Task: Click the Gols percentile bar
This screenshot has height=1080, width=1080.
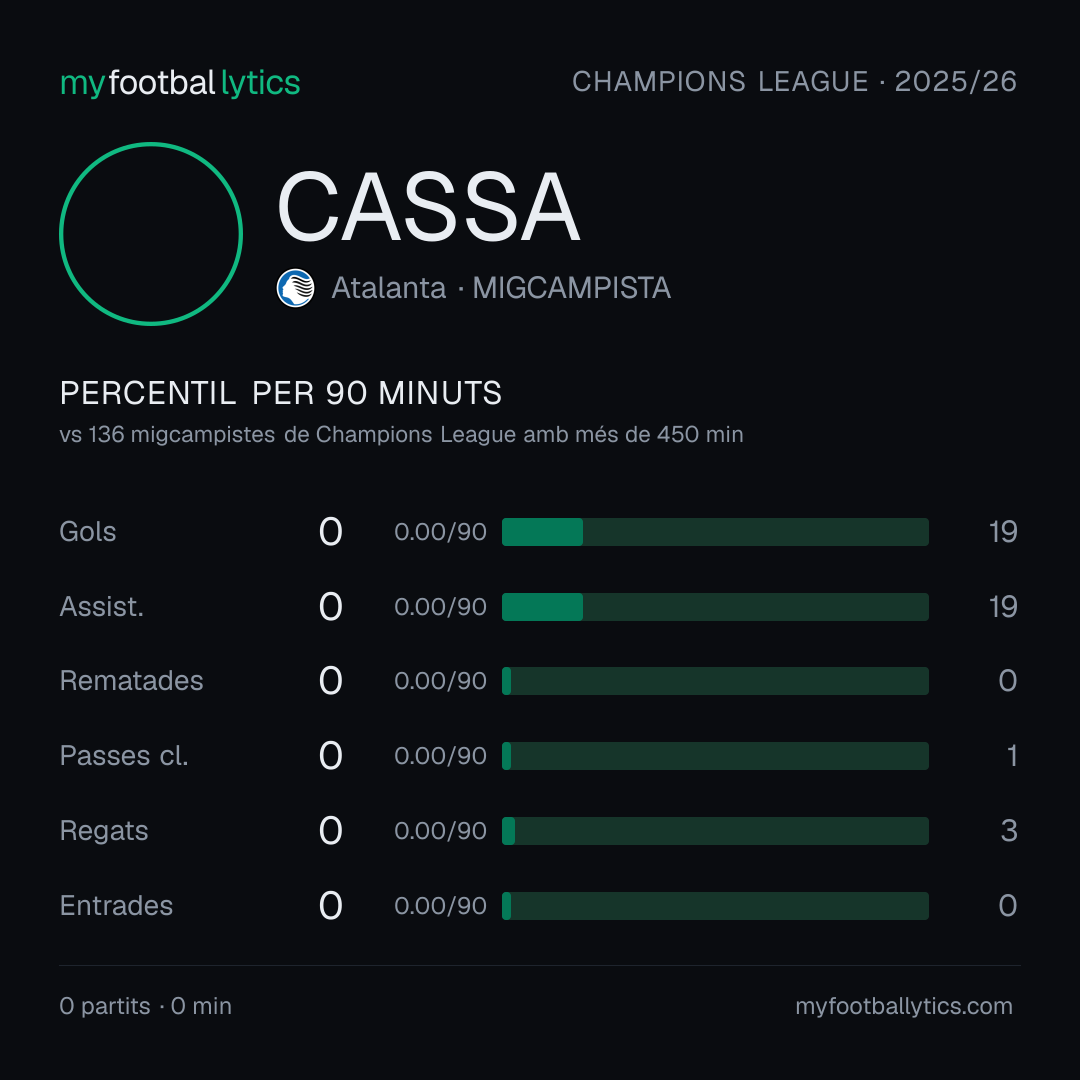Action: coord(715,532)
